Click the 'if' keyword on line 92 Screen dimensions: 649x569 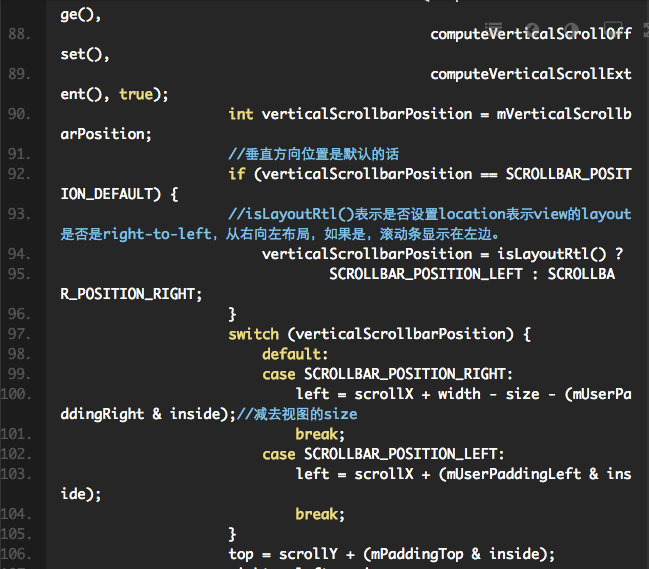click(x=237, y=174)
